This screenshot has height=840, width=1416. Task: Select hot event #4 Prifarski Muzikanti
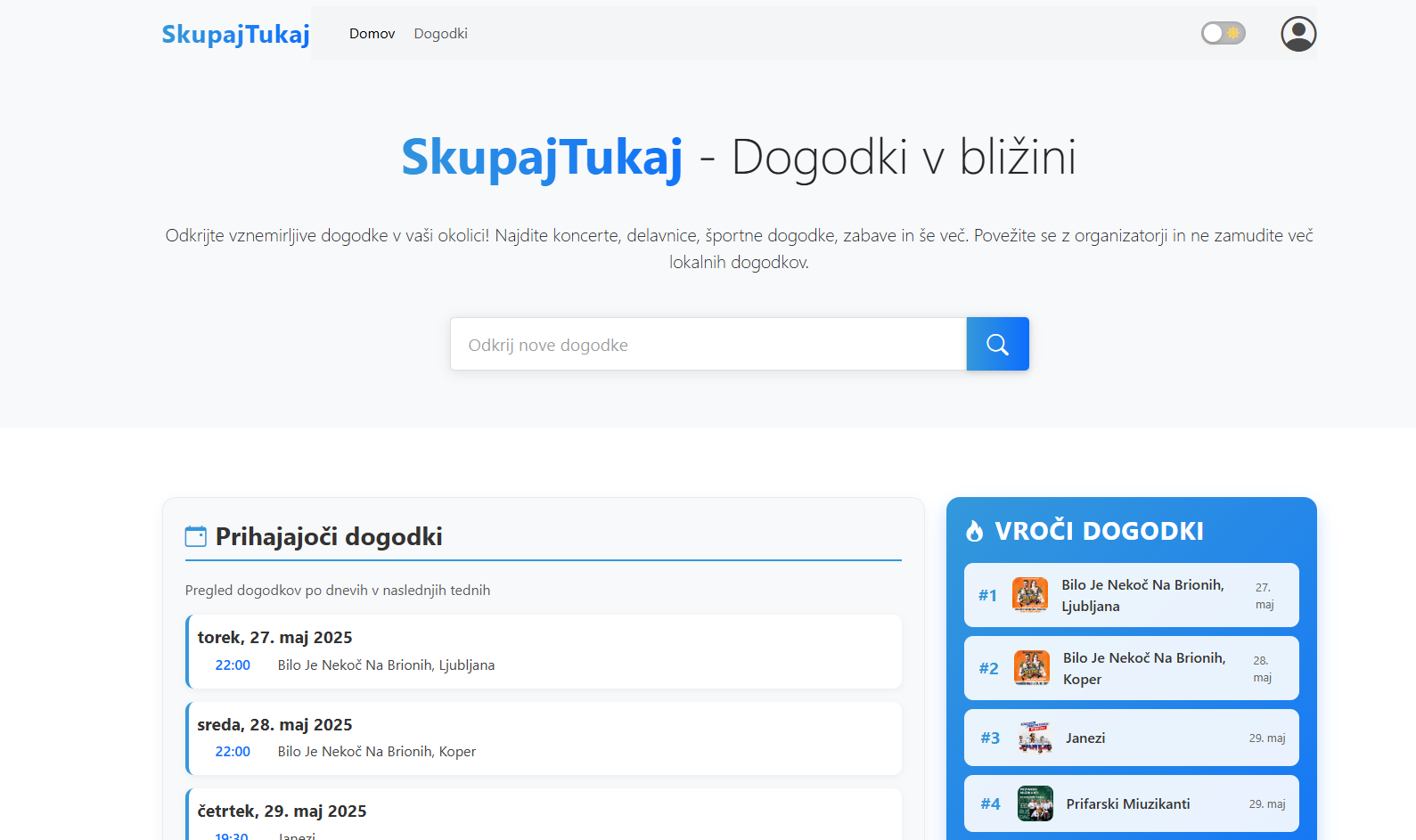pos(1131,803)
